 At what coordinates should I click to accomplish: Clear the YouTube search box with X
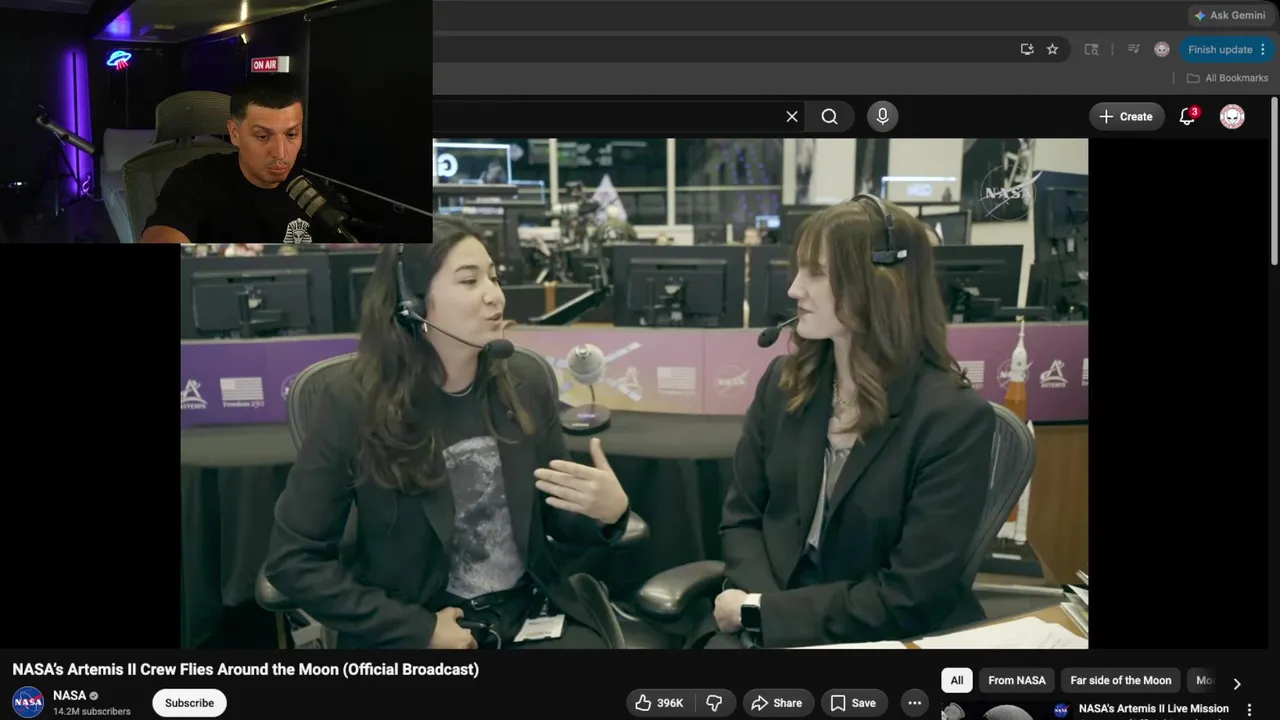792,117
